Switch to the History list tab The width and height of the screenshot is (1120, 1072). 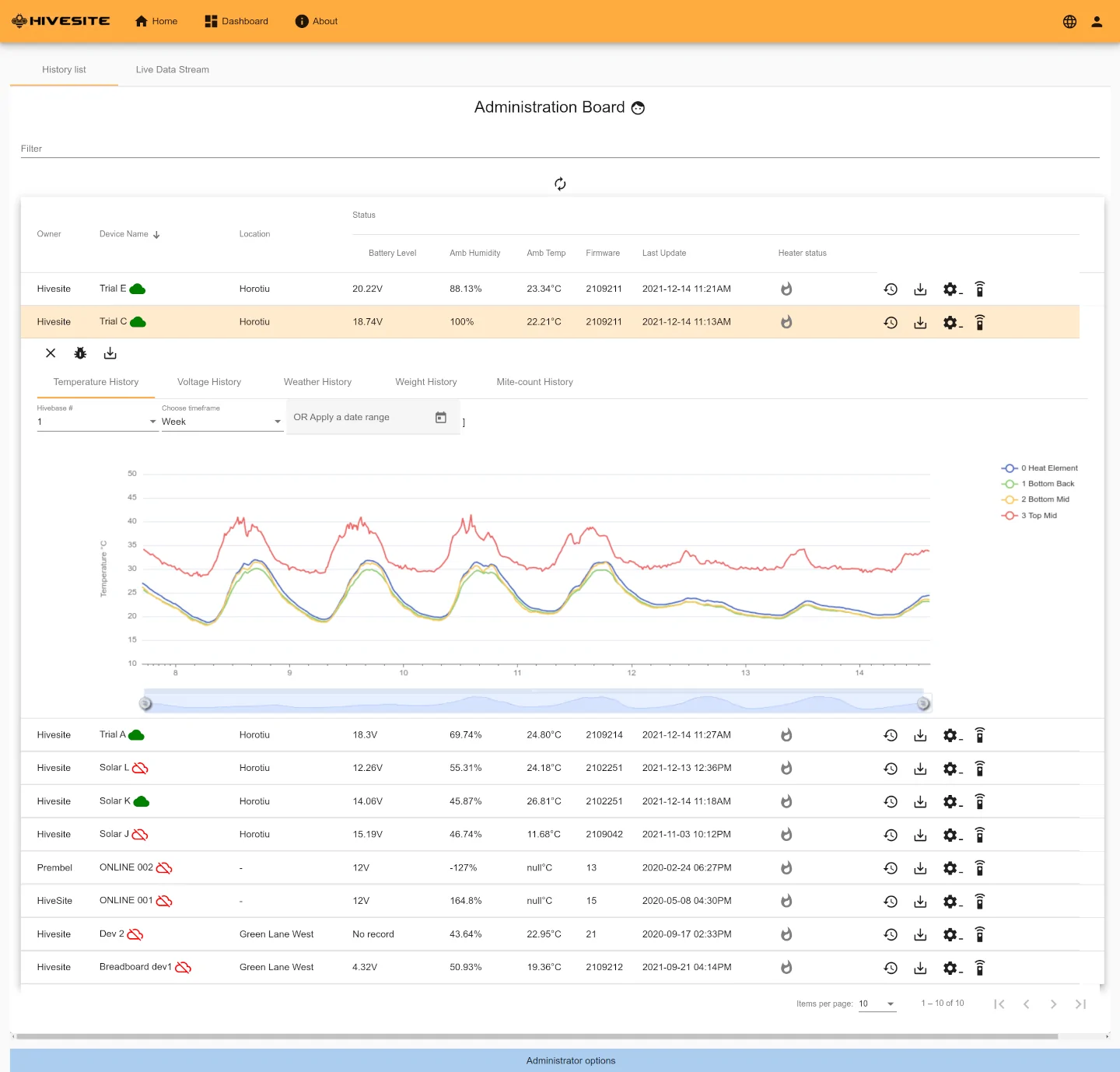(x=64, y=70)
